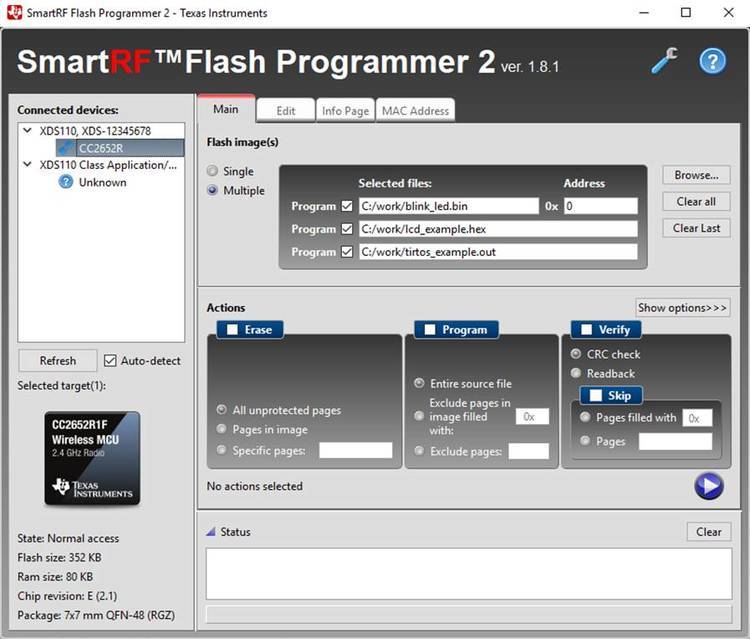Expand options with Show options>>>

point(683,308)
